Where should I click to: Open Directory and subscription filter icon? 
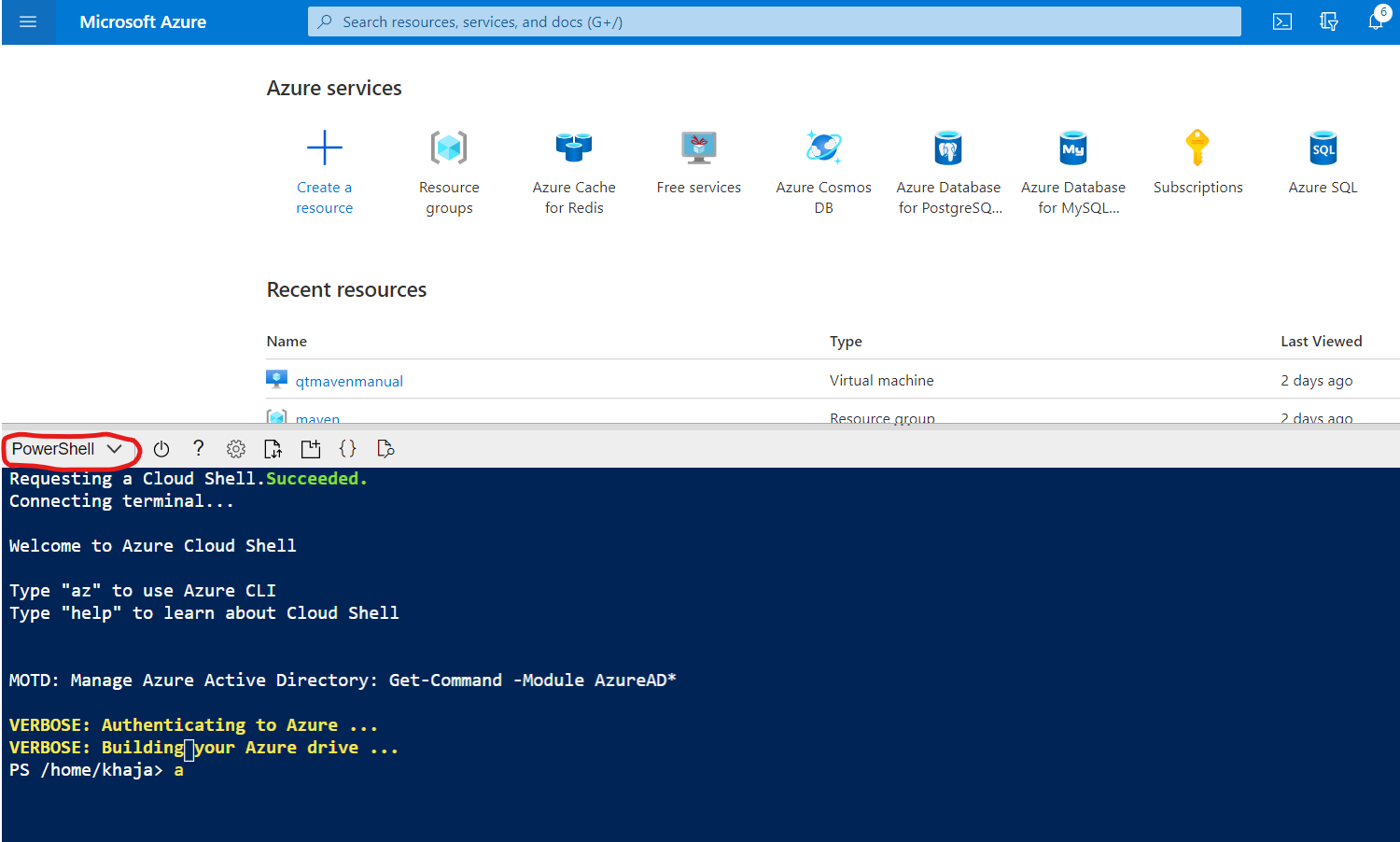point(1329,21)
